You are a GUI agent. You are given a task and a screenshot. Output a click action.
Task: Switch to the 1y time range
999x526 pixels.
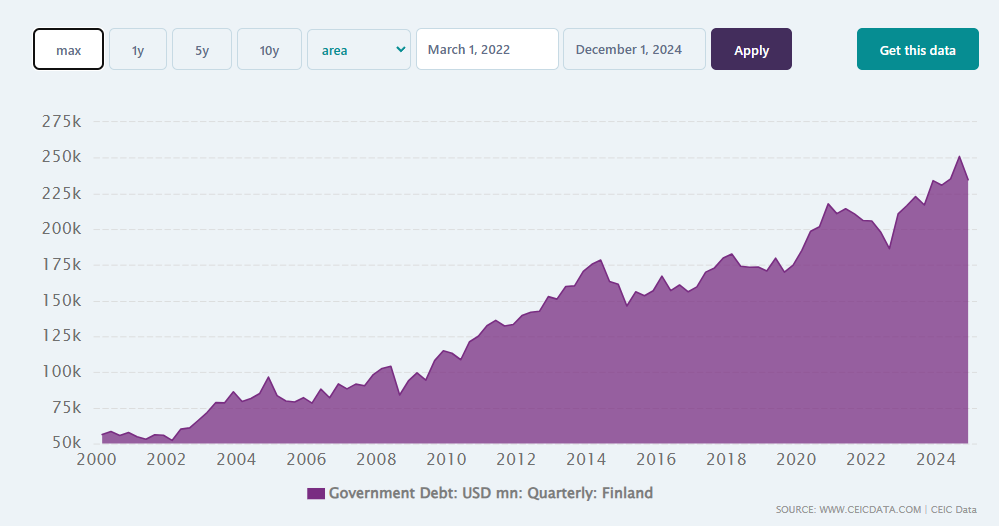(137, 49)
